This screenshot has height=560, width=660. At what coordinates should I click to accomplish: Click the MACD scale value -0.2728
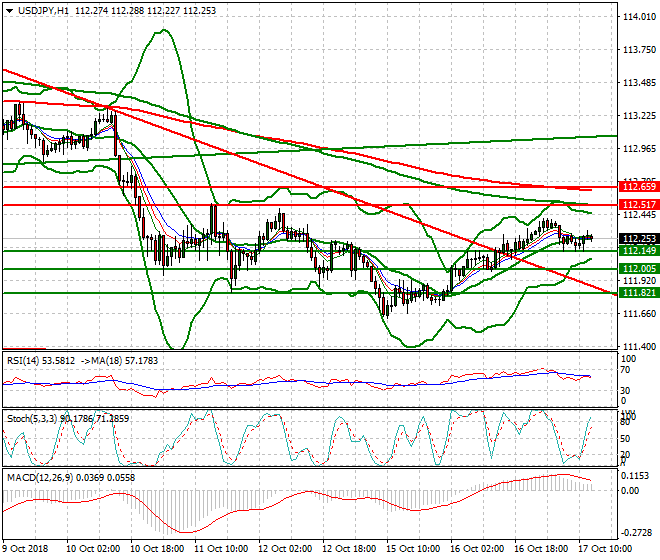(x=636, y=533)
